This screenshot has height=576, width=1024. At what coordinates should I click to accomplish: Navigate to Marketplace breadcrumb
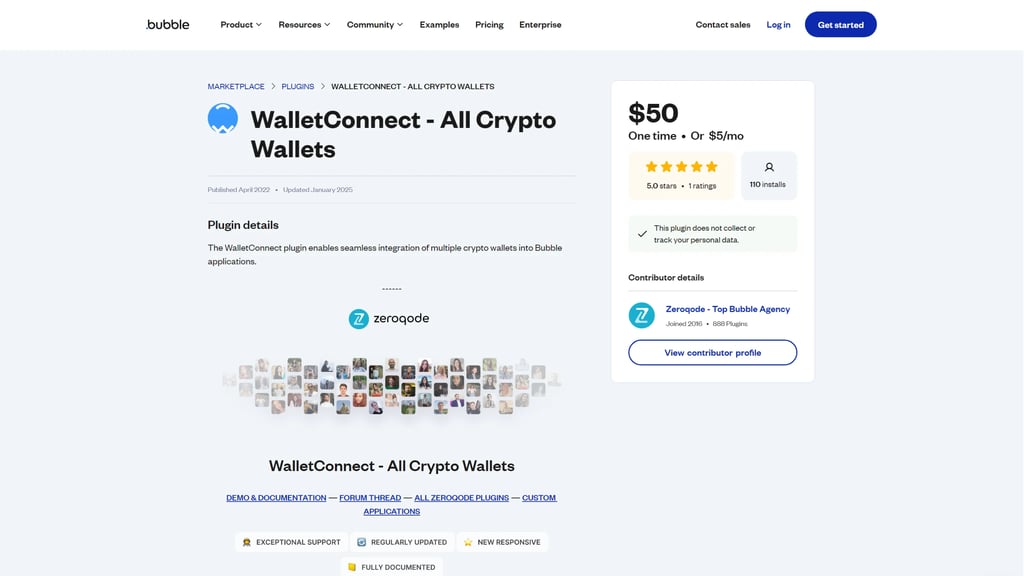236,87
